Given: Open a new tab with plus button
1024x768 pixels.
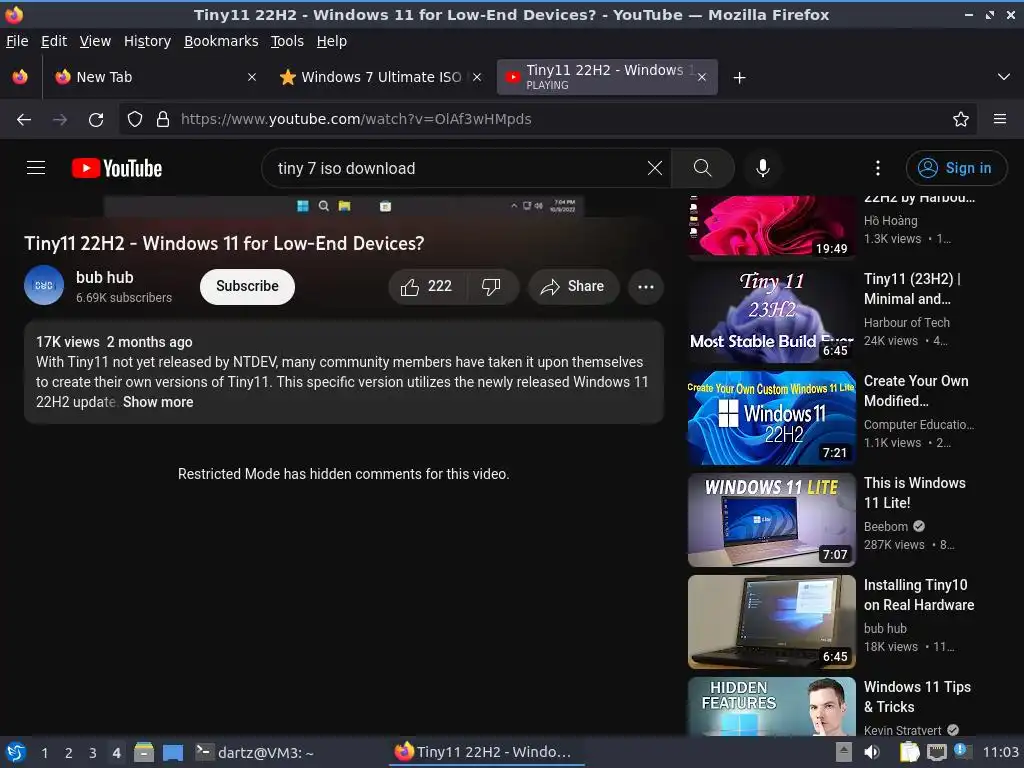Looking at the screenshot, I should [739, 78].
